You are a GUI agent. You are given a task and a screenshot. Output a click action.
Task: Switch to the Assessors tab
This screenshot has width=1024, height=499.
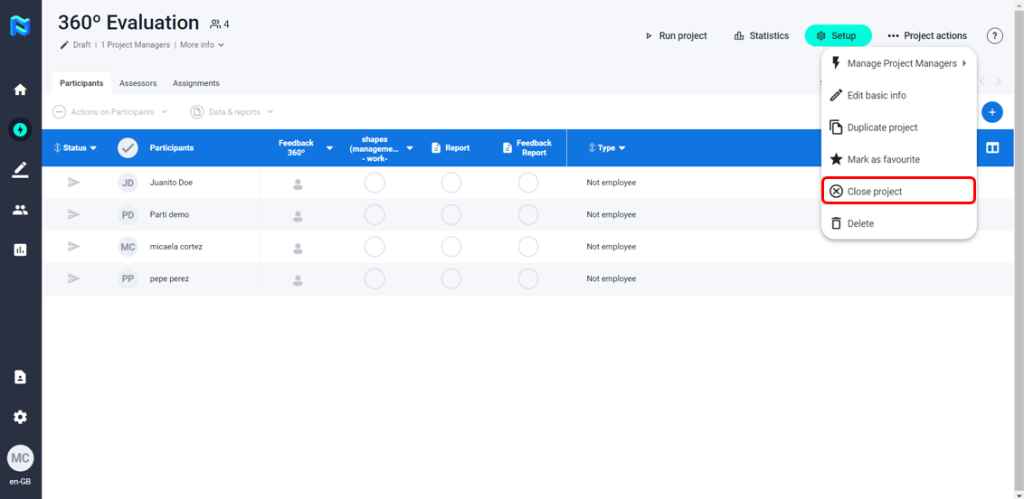click(x=138, y=83)
